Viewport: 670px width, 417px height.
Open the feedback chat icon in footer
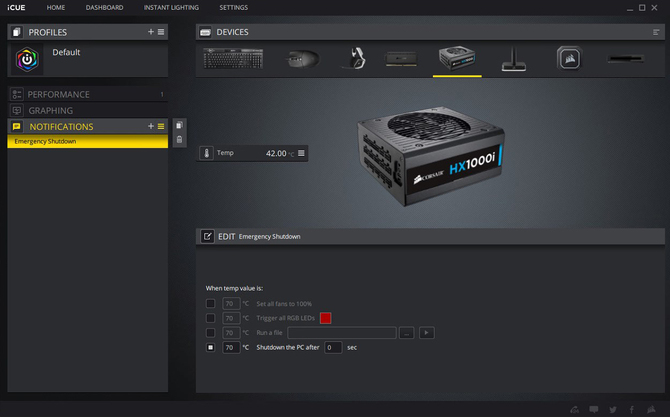point(594,409)
